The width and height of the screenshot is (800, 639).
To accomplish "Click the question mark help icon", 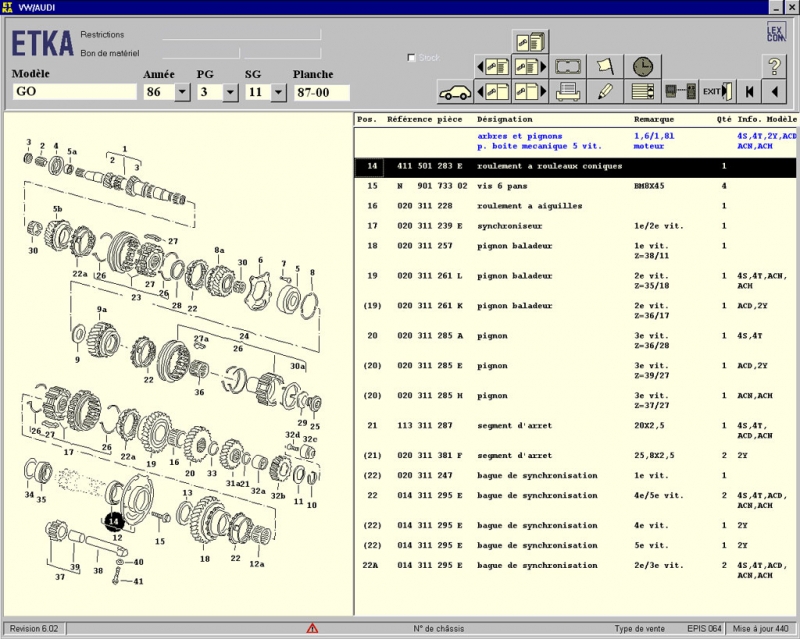I will tap(774, 67).
